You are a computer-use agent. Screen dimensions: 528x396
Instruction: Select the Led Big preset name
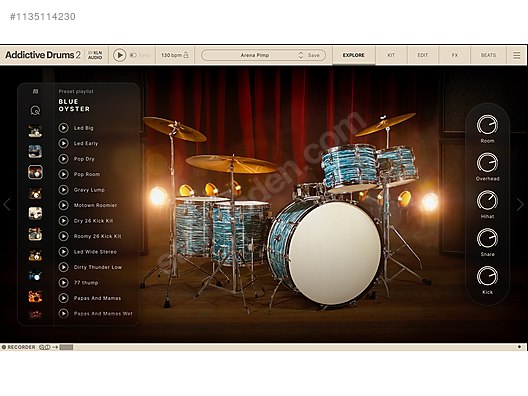pyautogui.click(x=84, y=128)
